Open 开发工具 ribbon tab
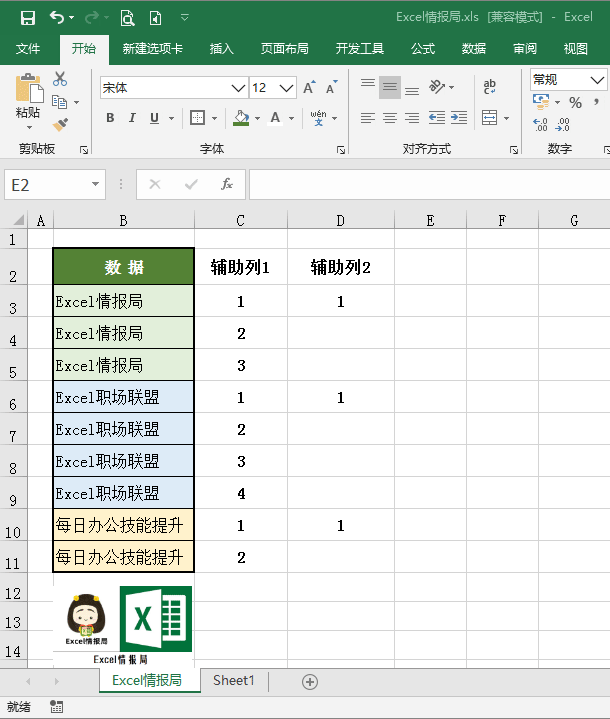Viewport: 610px width, 719px height. coord(360,49)
